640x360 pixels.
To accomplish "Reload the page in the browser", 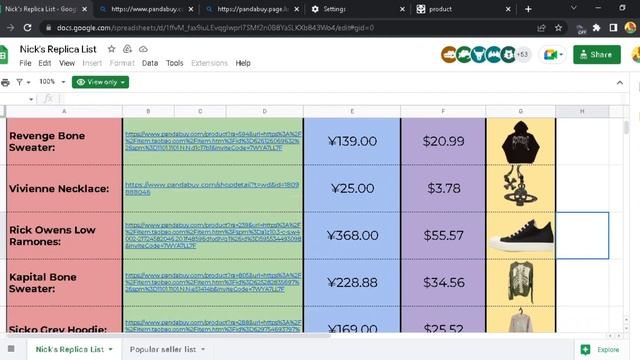I will (27, 28).
